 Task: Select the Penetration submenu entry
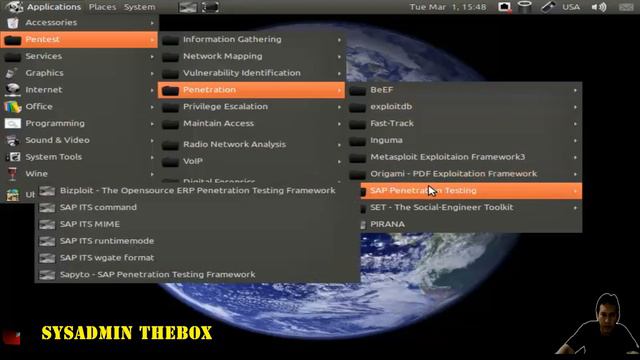coord(251,90)
